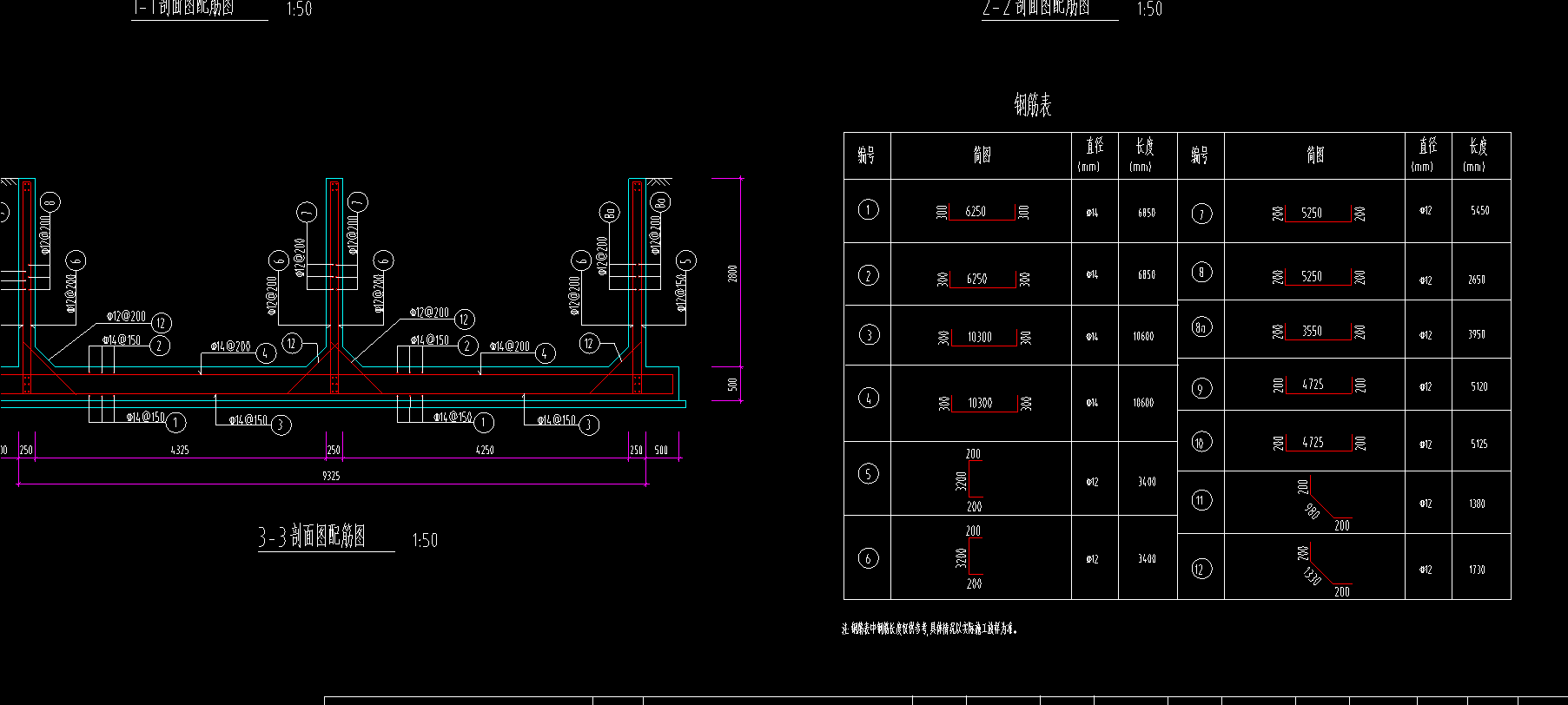Select circled number 4 in table 编号 column
Screen dimensions: 1568x705
(x=868, y=399)
